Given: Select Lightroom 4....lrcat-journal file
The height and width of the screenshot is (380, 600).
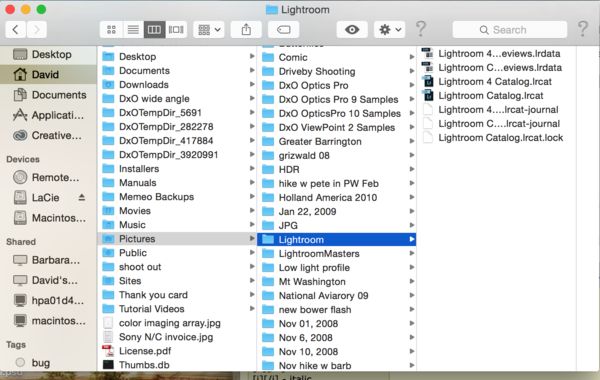Looking at the screenshot, I should pyautogui.click(x=496, y=109).
